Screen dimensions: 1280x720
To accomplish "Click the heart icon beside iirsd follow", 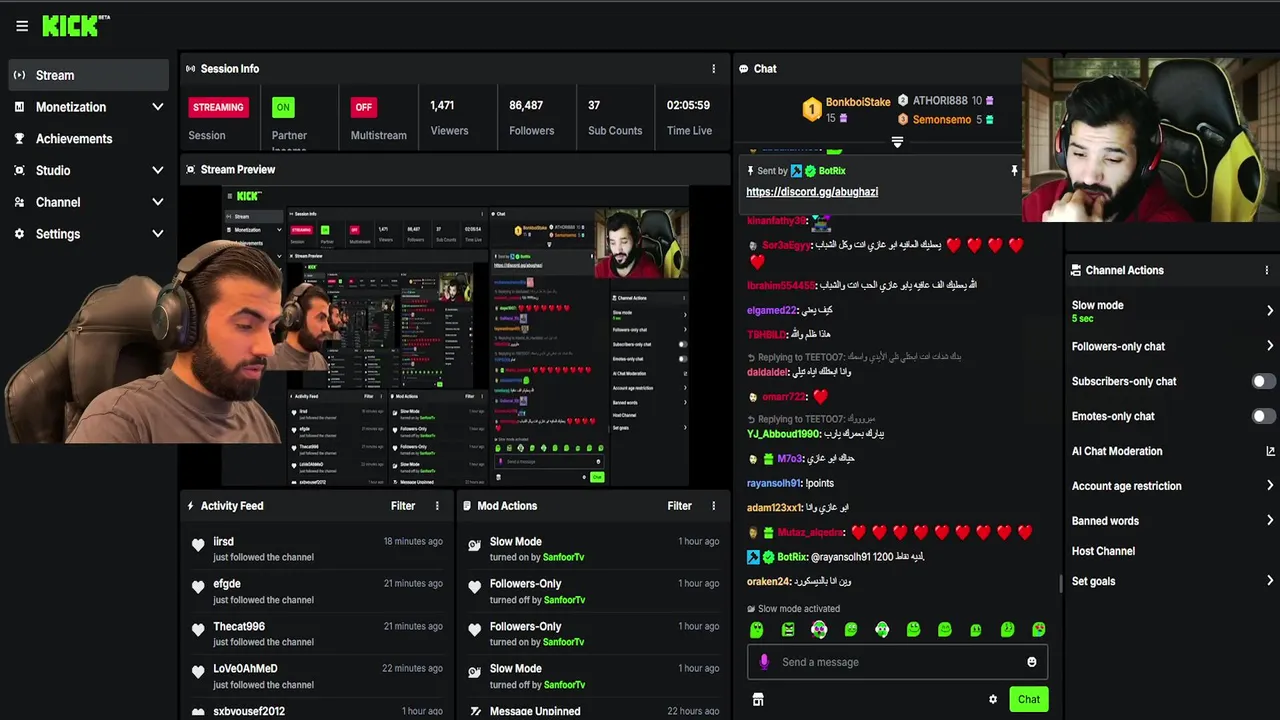I will [x=198, y=545].
